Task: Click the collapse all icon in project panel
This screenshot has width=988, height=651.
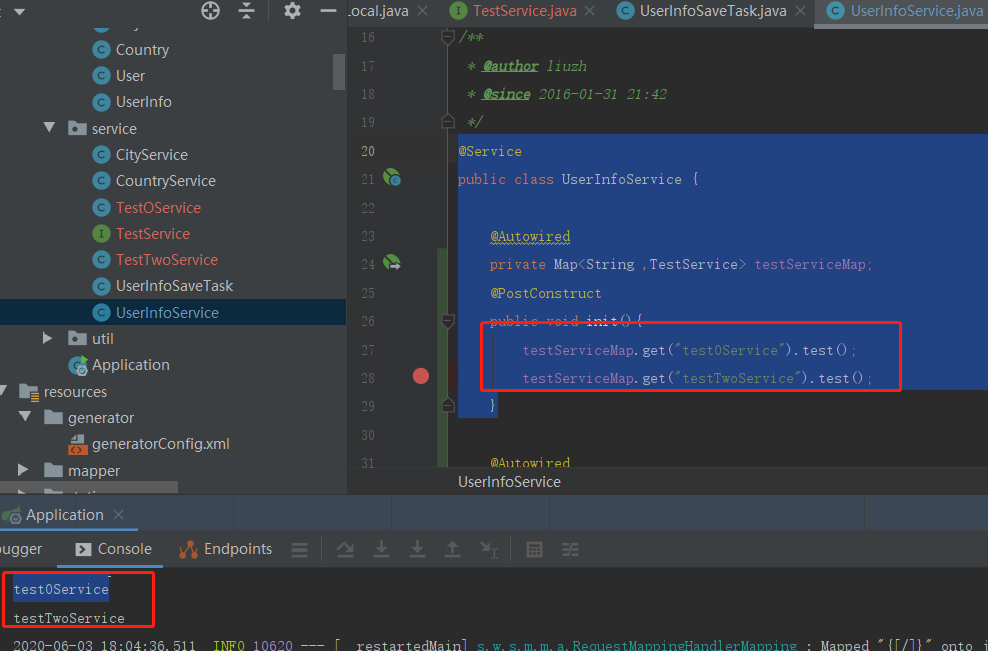Action: 246,10
